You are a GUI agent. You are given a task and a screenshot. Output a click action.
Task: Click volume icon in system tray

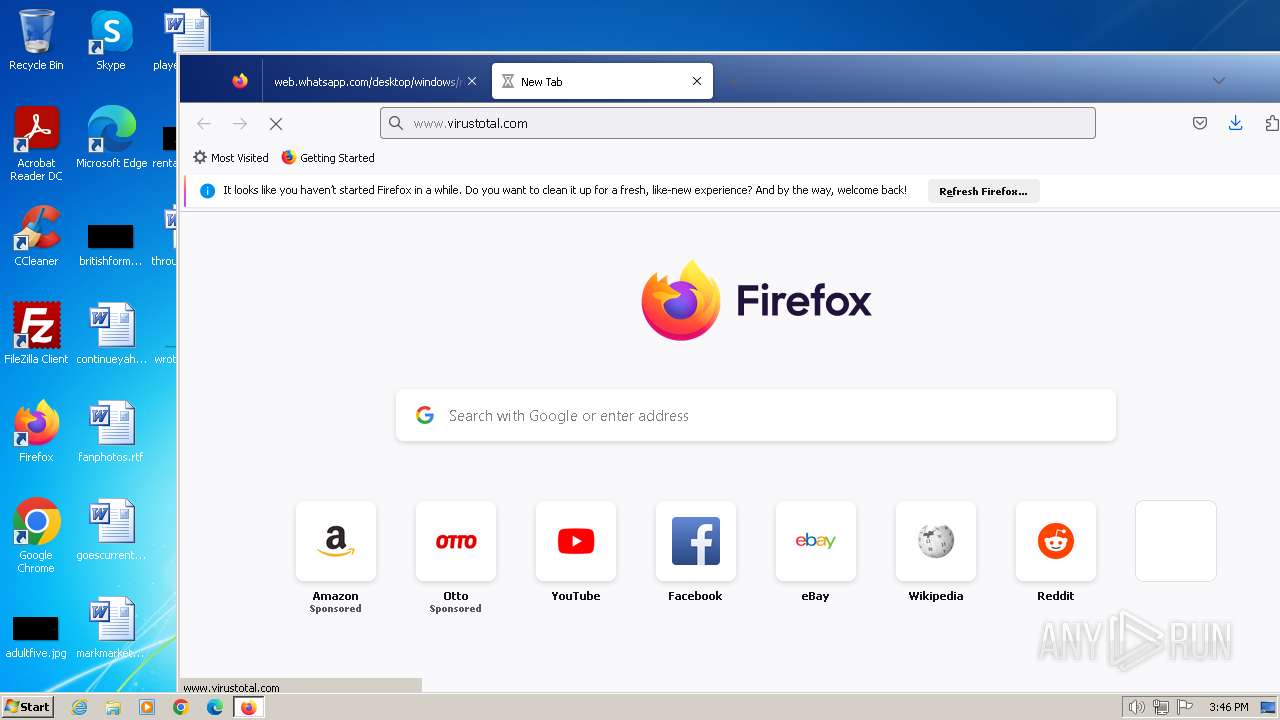(x=1136, y=707)
